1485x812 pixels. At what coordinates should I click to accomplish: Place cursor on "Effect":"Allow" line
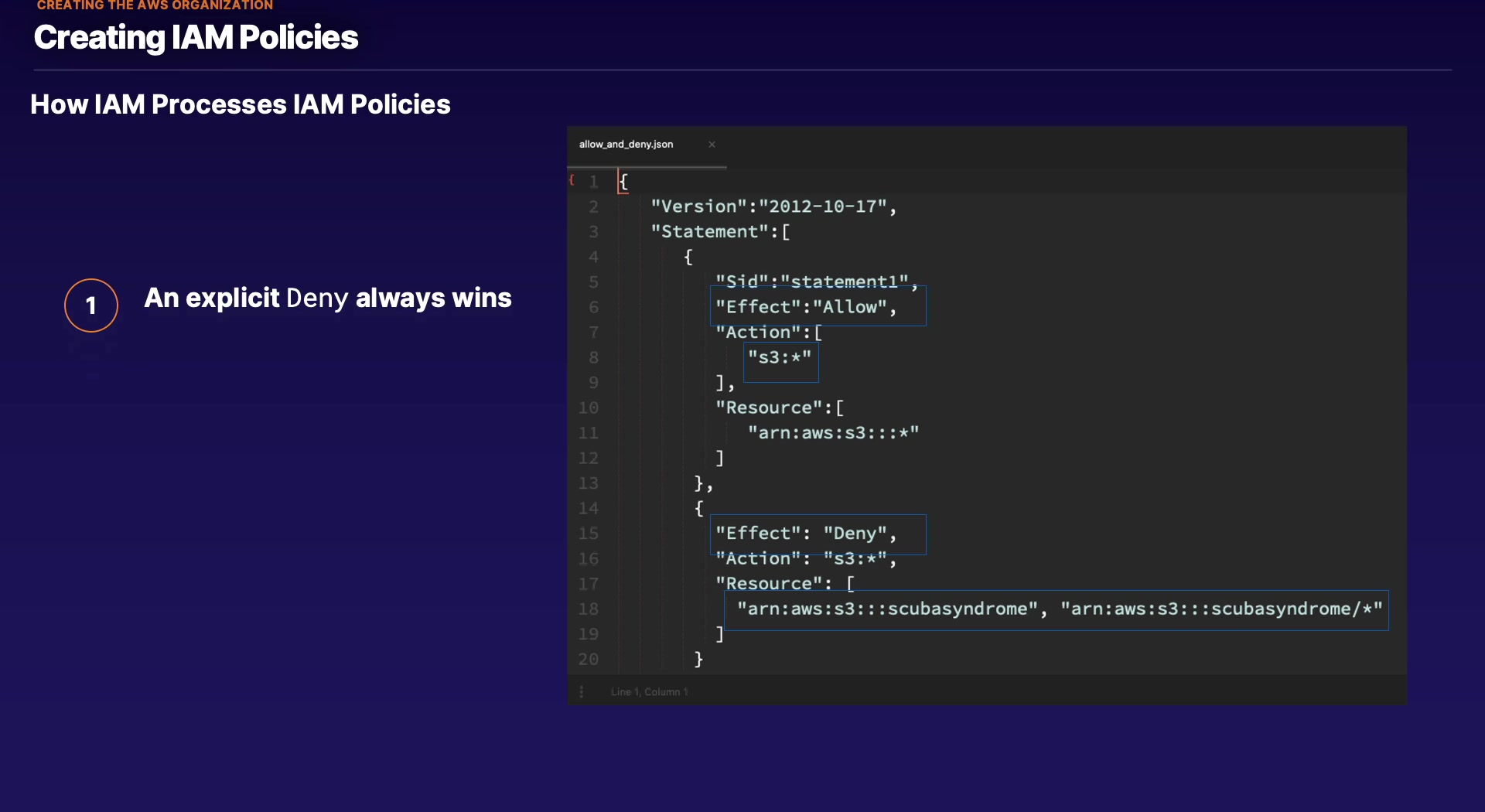(x=805, y=307)
